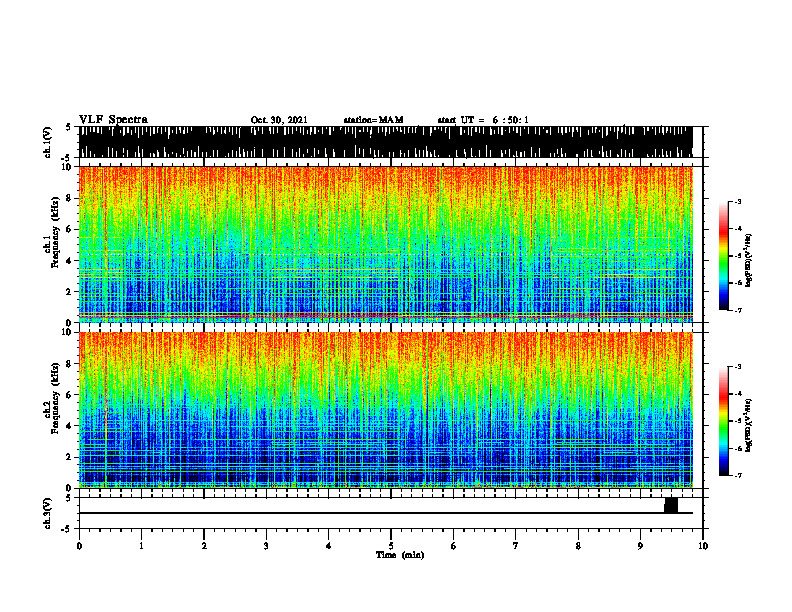Click the "-3" tick on ch.1 colorbar
Viewport: 792px width, 612px height.
point(738,201)
